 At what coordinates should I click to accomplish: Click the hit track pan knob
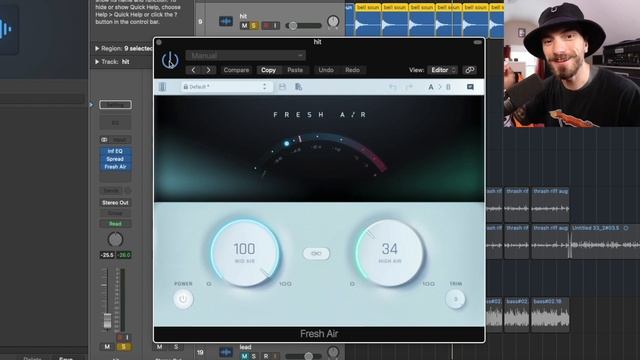pos(333,22)
